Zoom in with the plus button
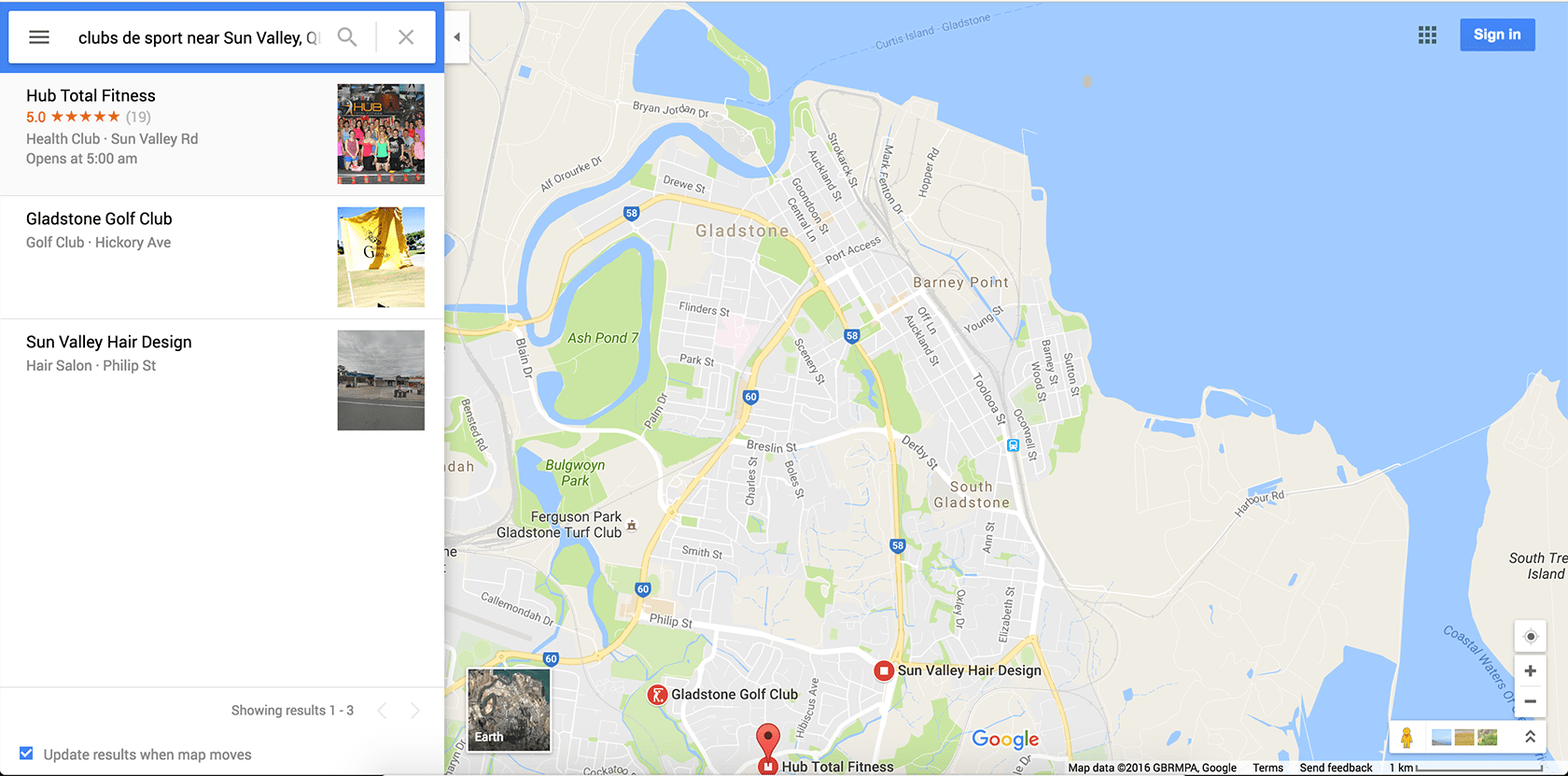1568x776 pixels. pyautogui.click(x=1530, y=671)
